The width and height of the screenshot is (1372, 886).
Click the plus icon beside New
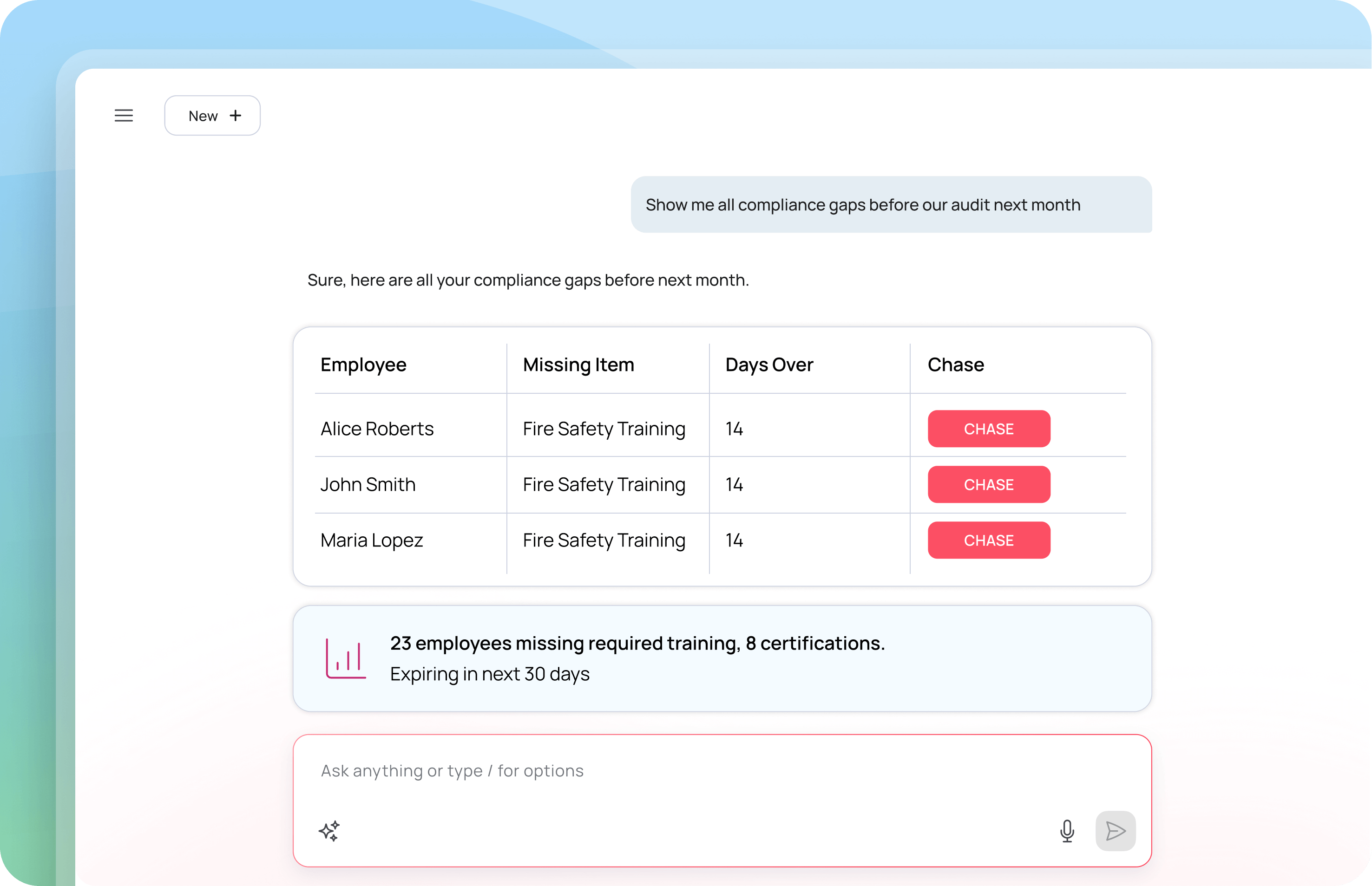pyautogui.click(x=236, y=116)
